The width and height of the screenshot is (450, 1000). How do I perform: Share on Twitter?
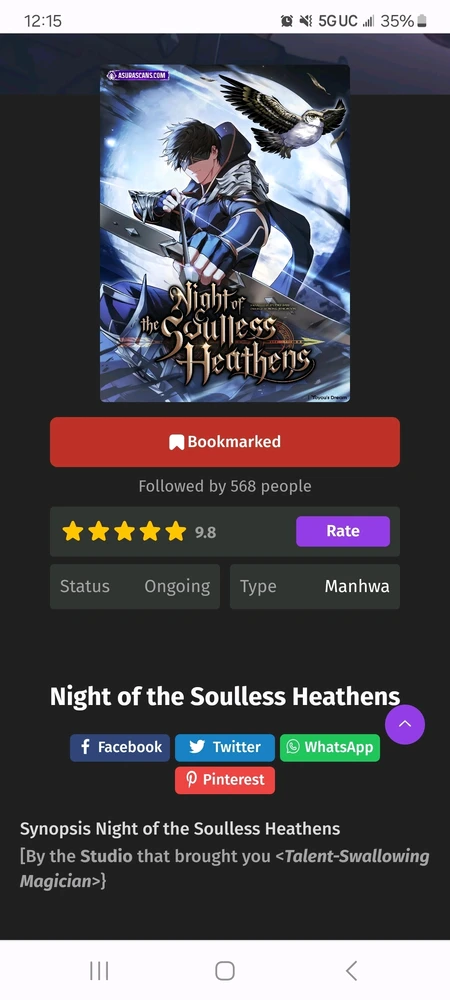click(225, 747)
